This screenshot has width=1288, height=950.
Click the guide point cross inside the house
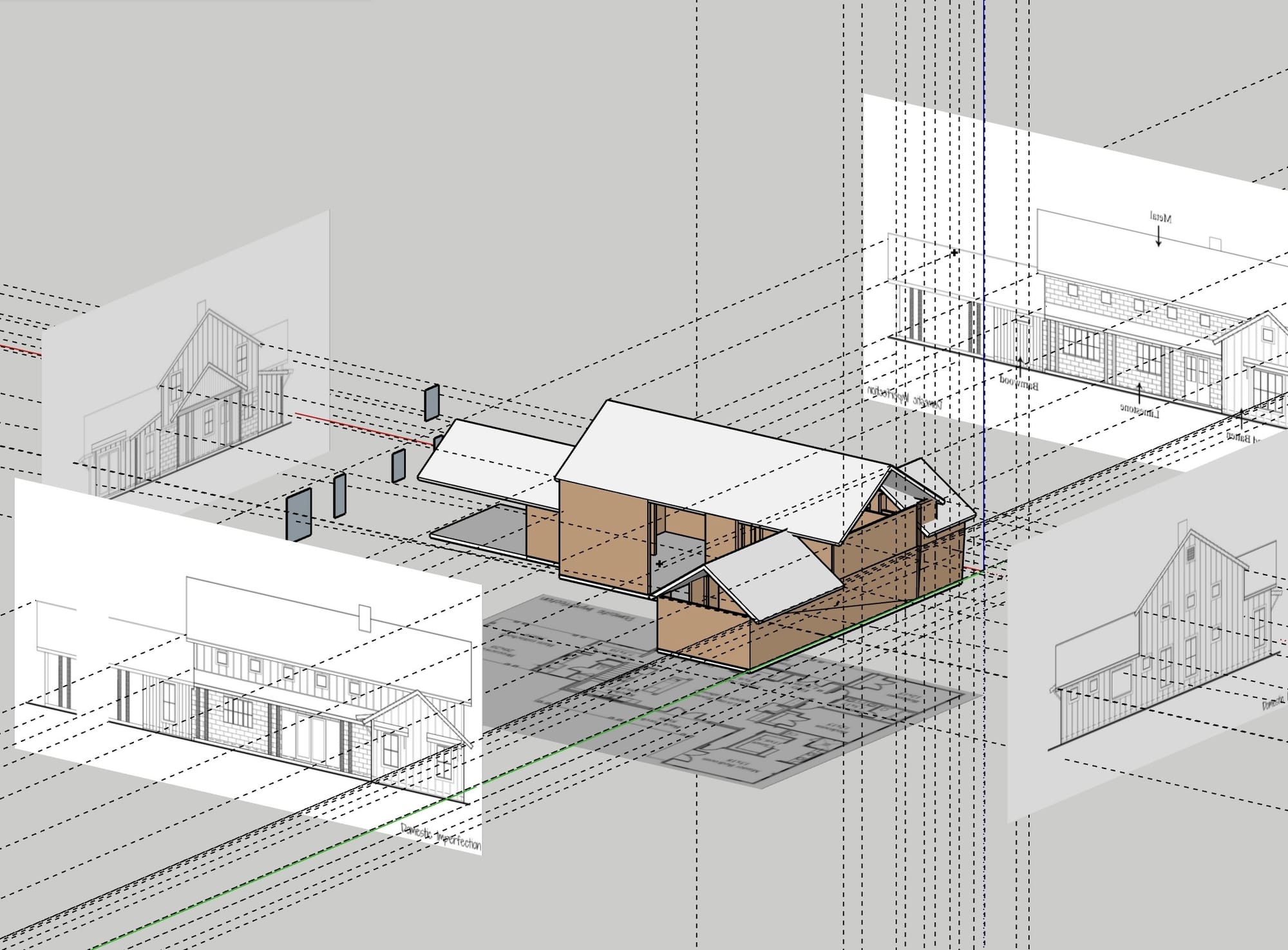pyautogui.click(x=659, y=564)
